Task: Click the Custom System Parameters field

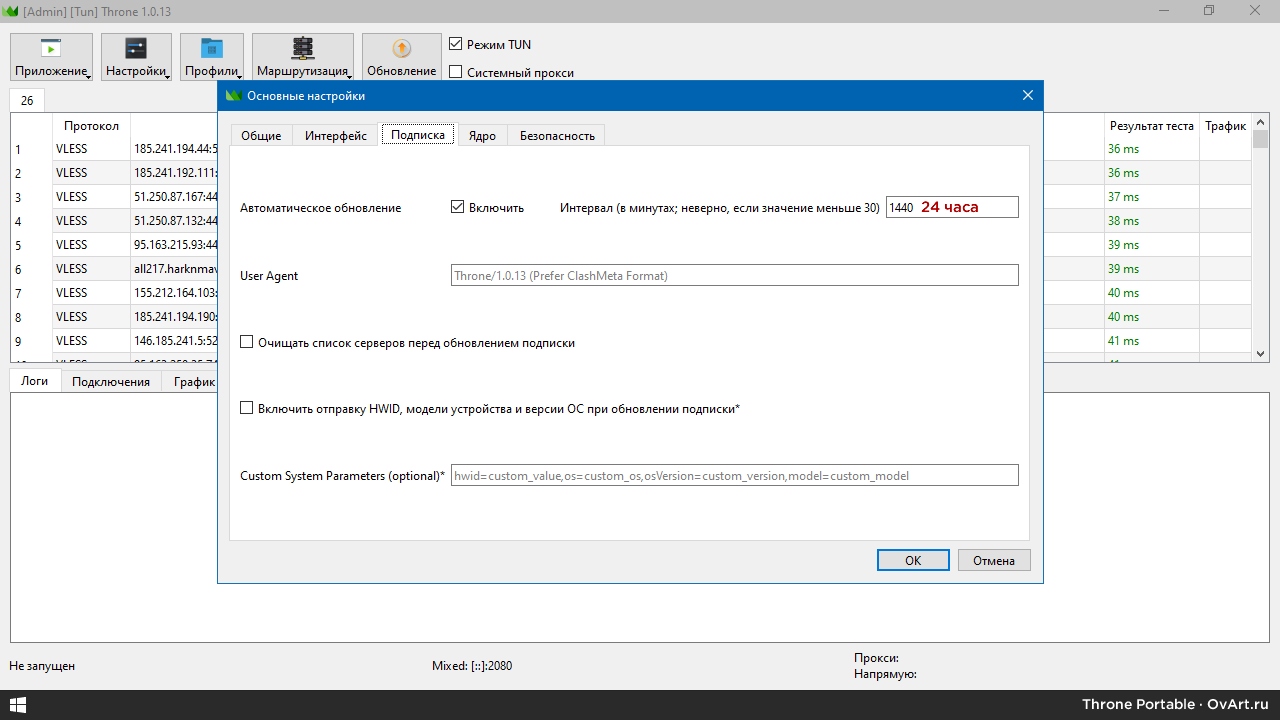Action: point(734,475)
